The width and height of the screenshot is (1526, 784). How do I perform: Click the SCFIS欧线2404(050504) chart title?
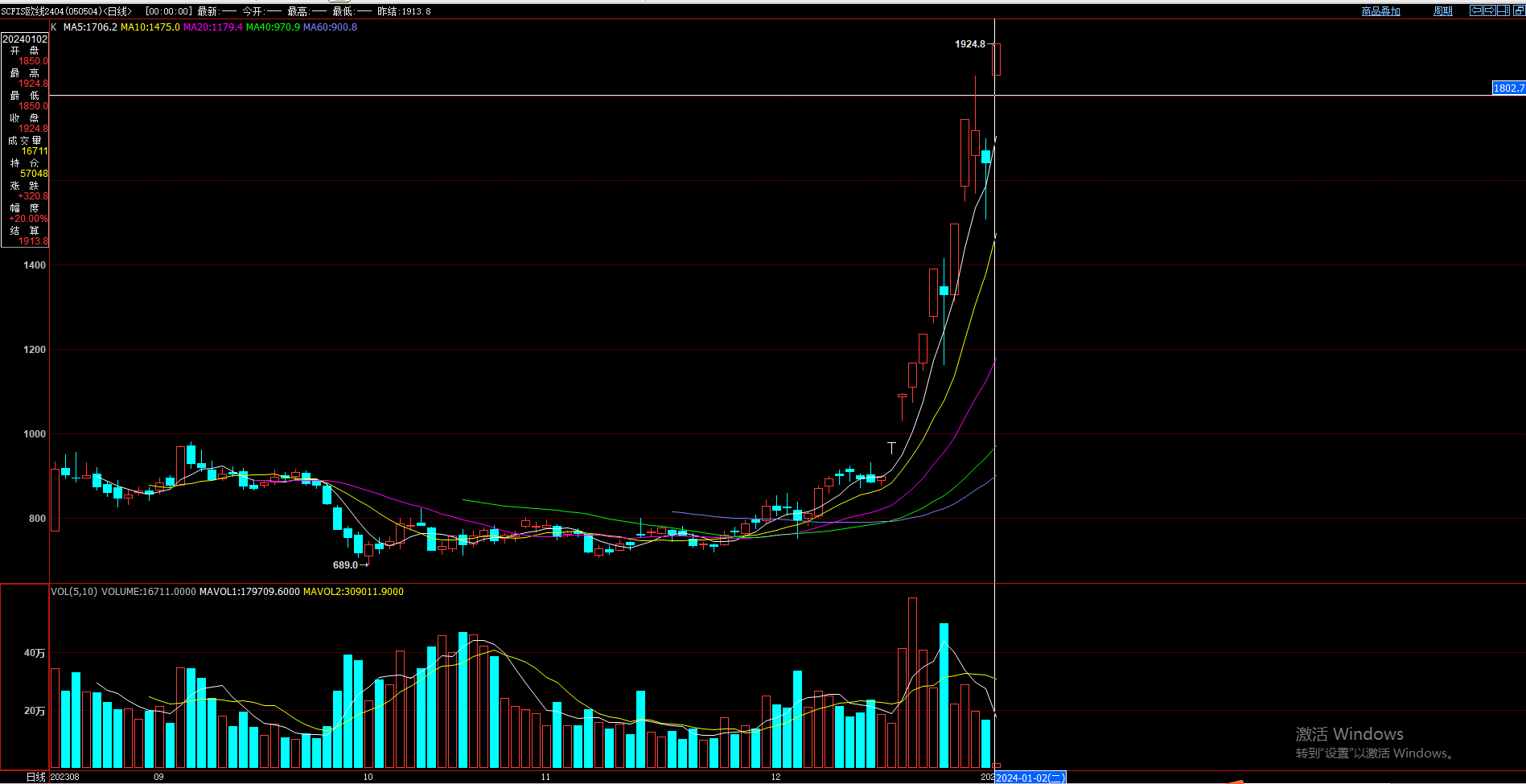click(x=52, y=11)
